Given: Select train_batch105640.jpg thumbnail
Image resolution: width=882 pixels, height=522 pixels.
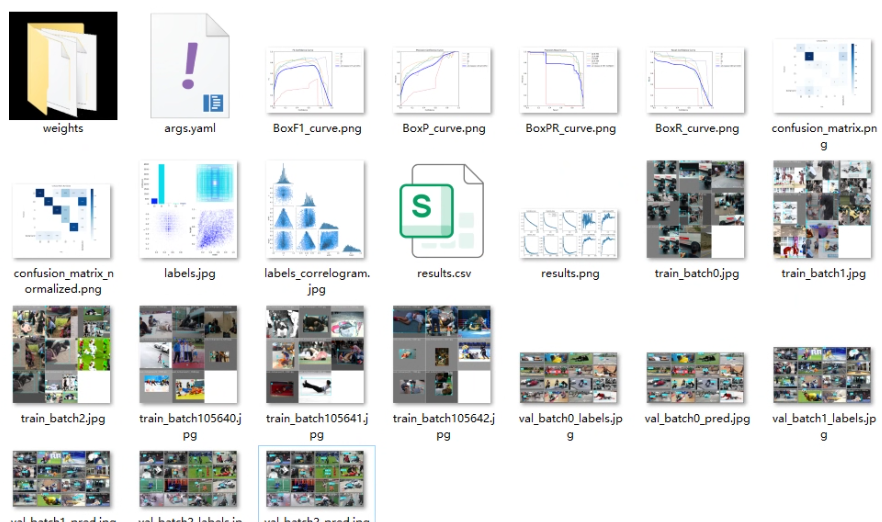Looking at the screenshot, I should 188,354.
